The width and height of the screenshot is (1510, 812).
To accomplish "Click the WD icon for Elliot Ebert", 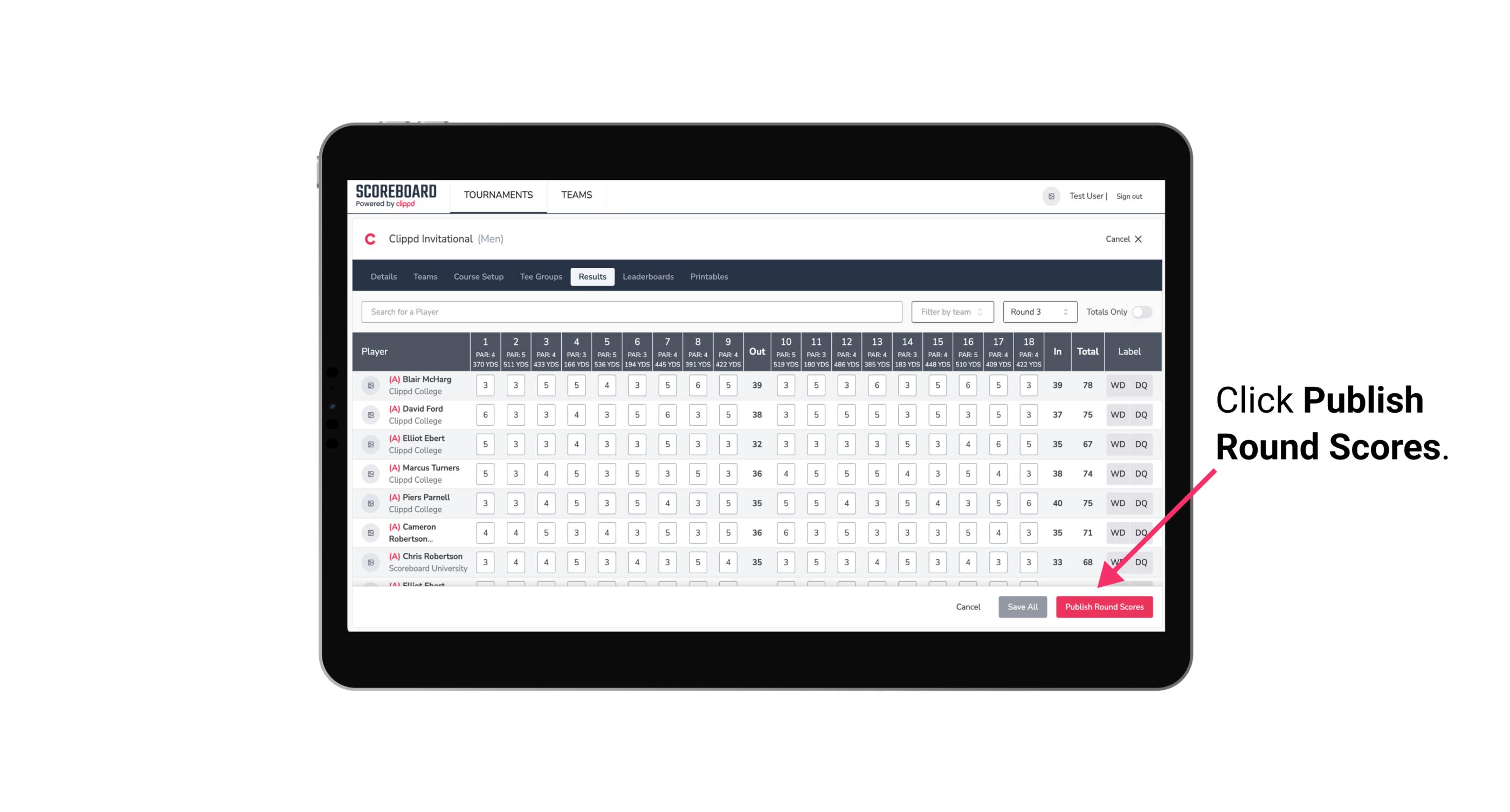I will (1118, 444).
